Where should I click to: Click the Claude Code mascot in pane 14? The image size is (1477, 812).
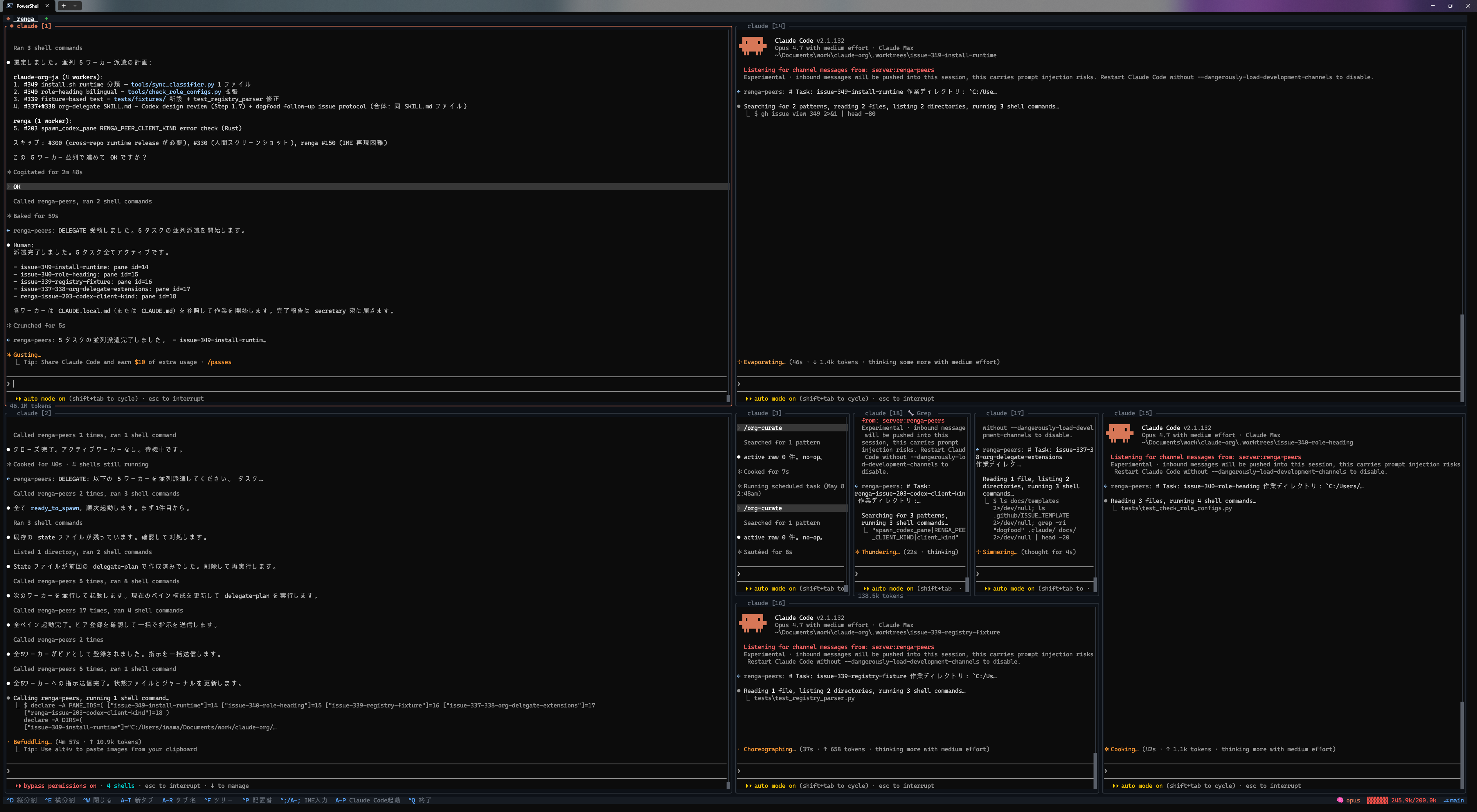pyautogui.click(x=752, y=46)
